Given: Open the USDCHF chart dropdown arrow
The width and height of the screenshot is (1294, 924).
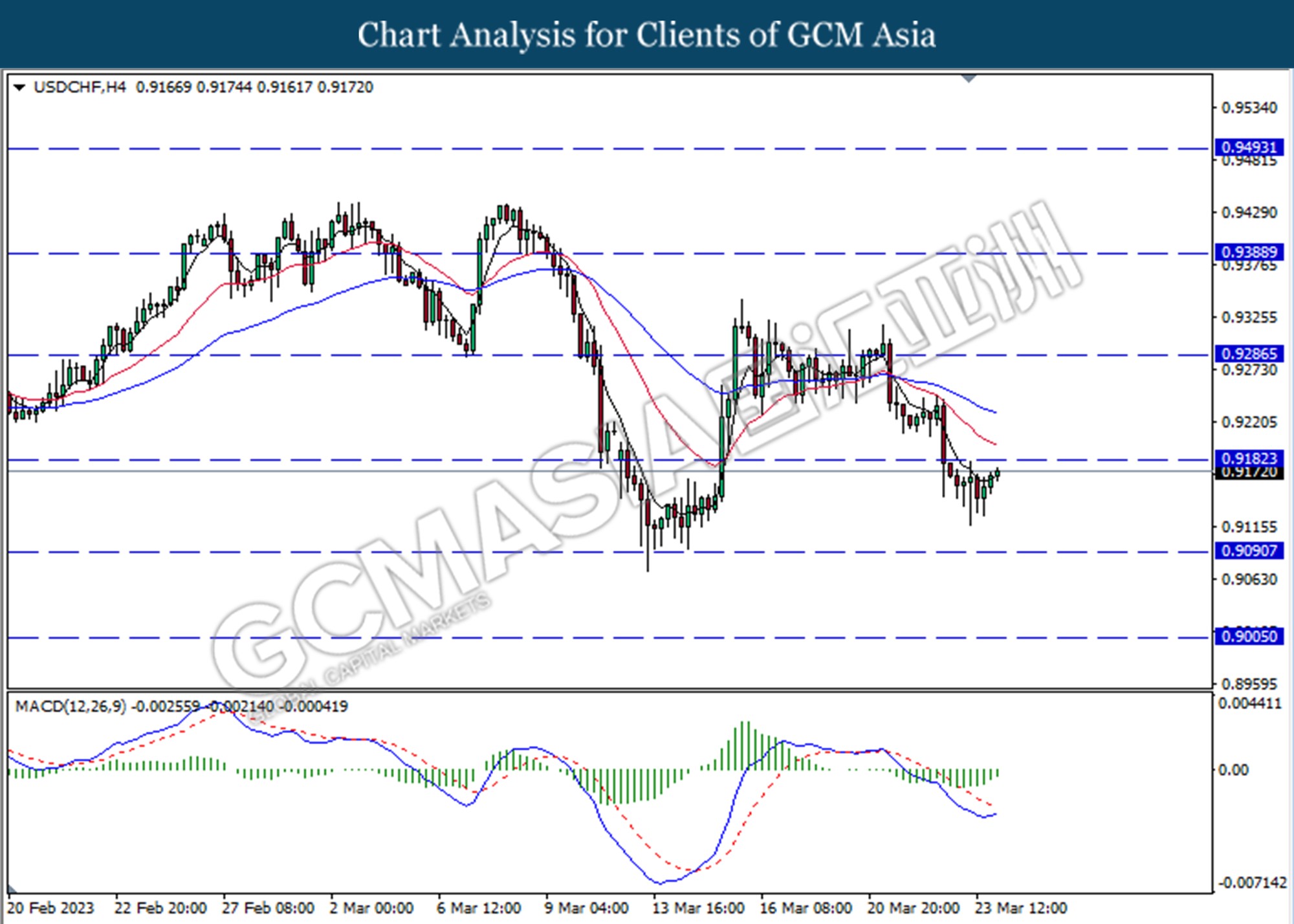Looking at the screenshot, I should click(x=19, y=87).
